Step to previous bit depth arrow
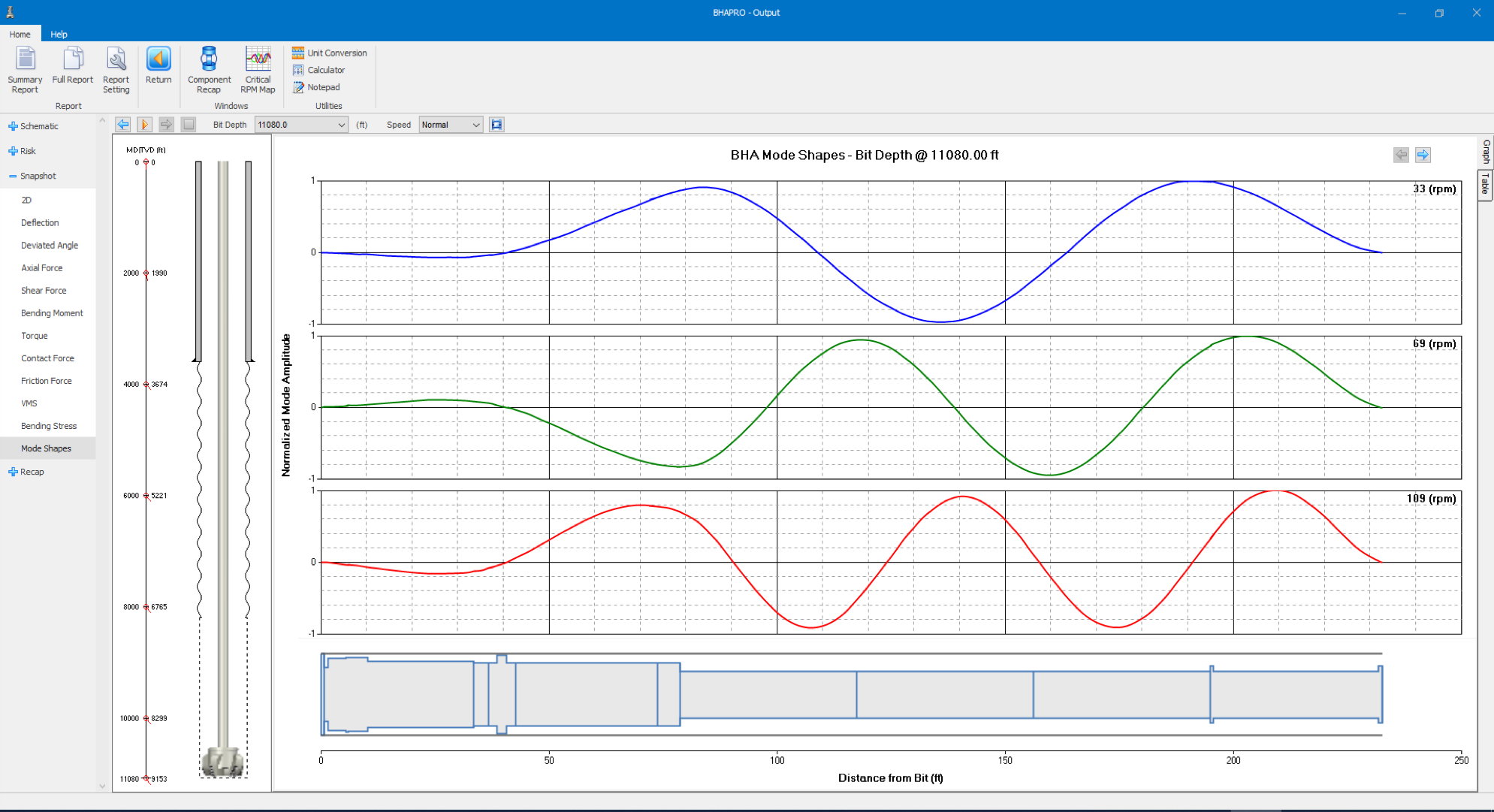 [123, 125]
